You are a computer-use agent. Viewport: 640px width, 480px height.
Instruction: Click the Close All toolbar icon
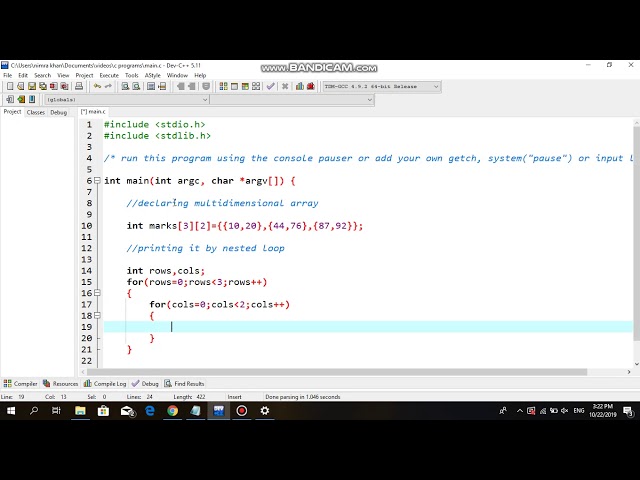point(64,86)
